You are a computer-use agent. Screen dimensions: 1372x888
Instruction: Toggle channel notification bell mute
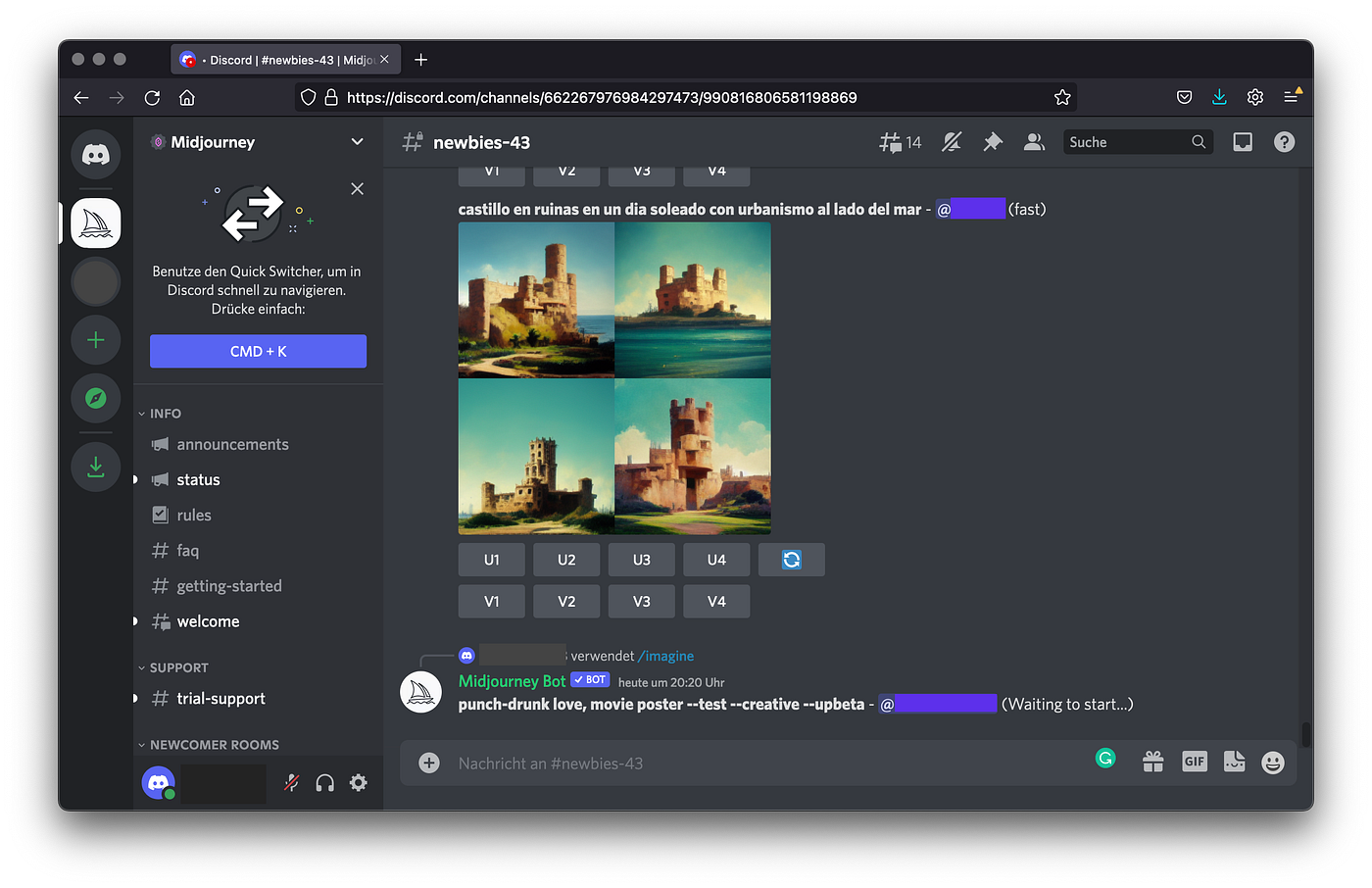tap(952, 142)
